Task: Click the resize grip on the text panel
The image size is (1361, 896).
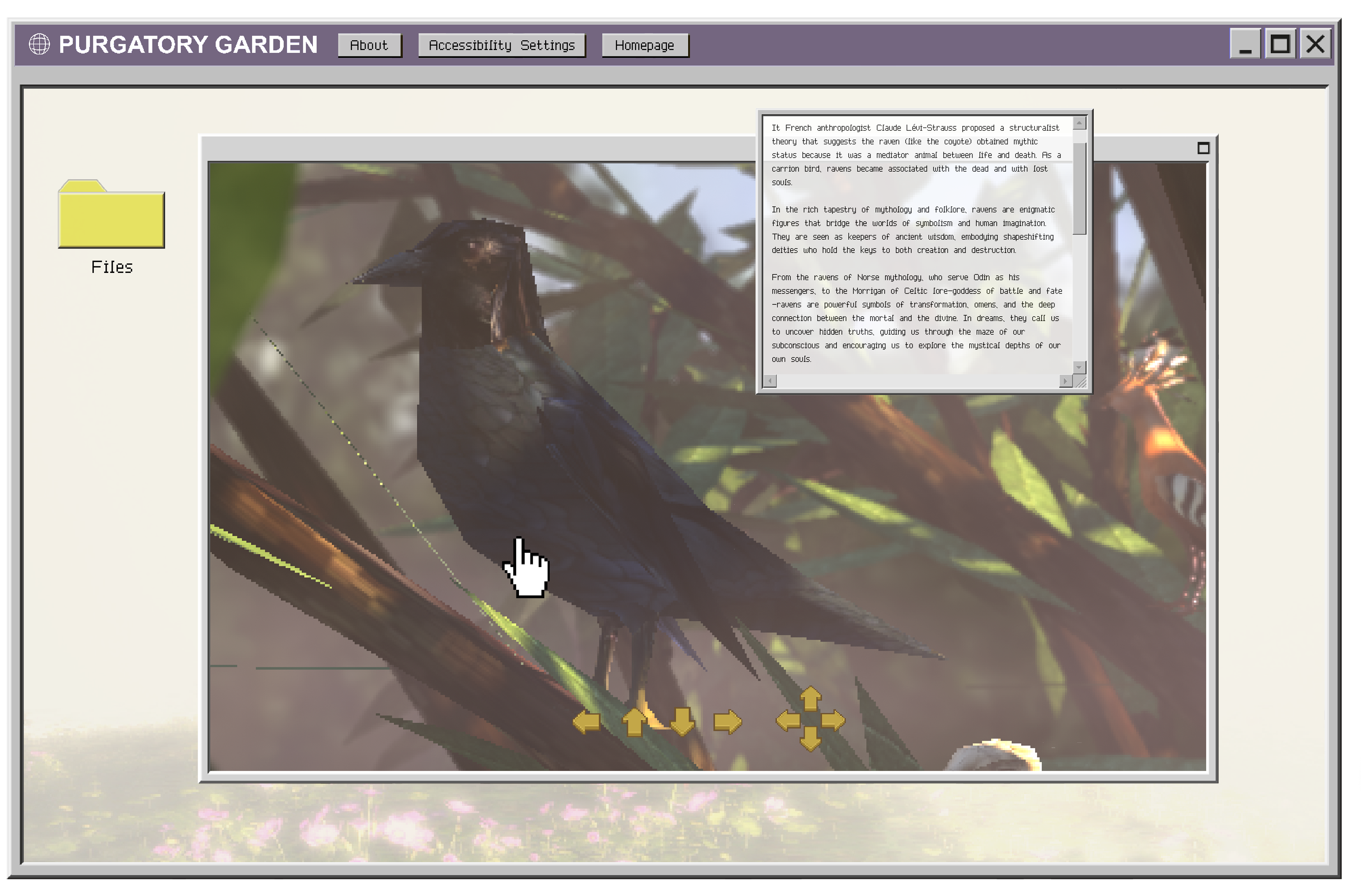Action: (1080, 382)
